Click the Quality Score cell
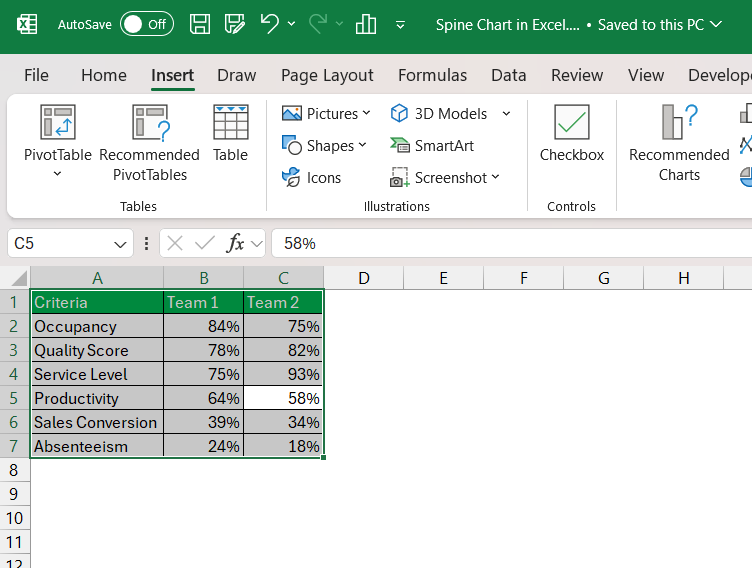 (97, 350)
